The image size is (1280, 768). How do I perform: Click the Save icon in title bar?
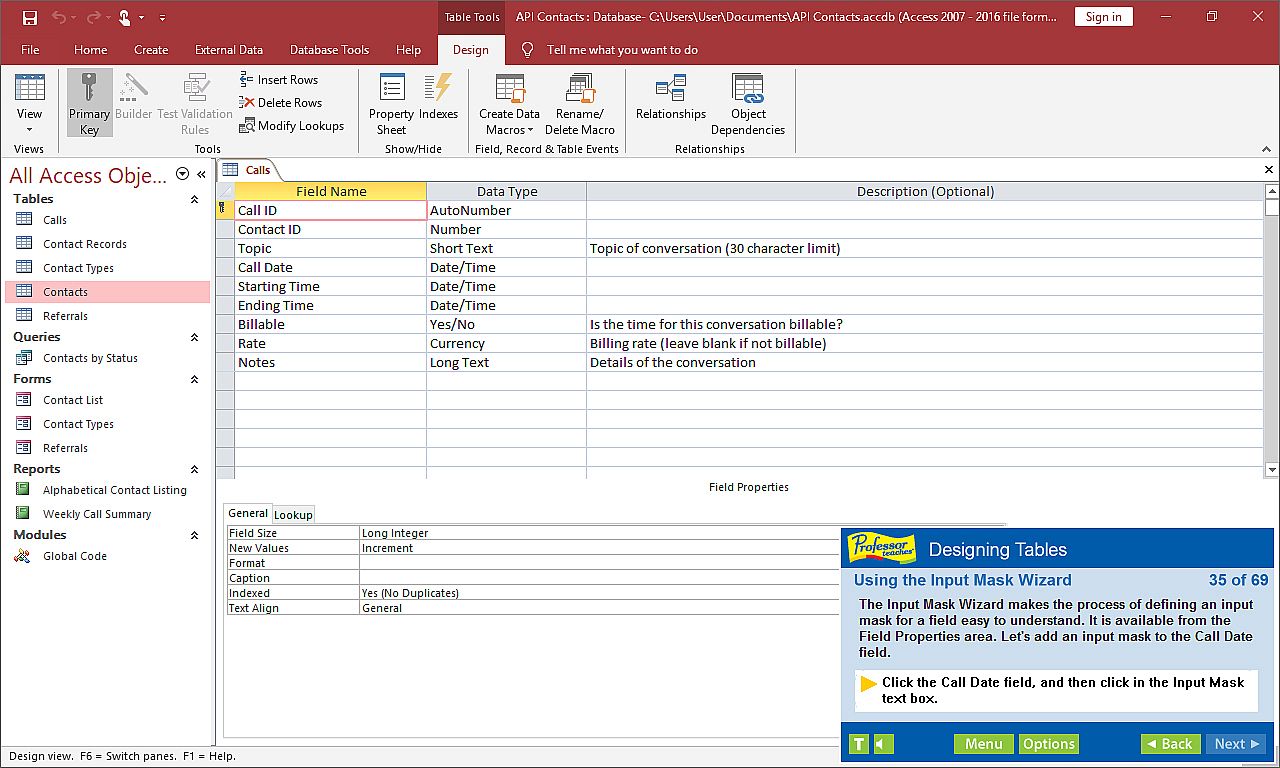tap(29, 17)
